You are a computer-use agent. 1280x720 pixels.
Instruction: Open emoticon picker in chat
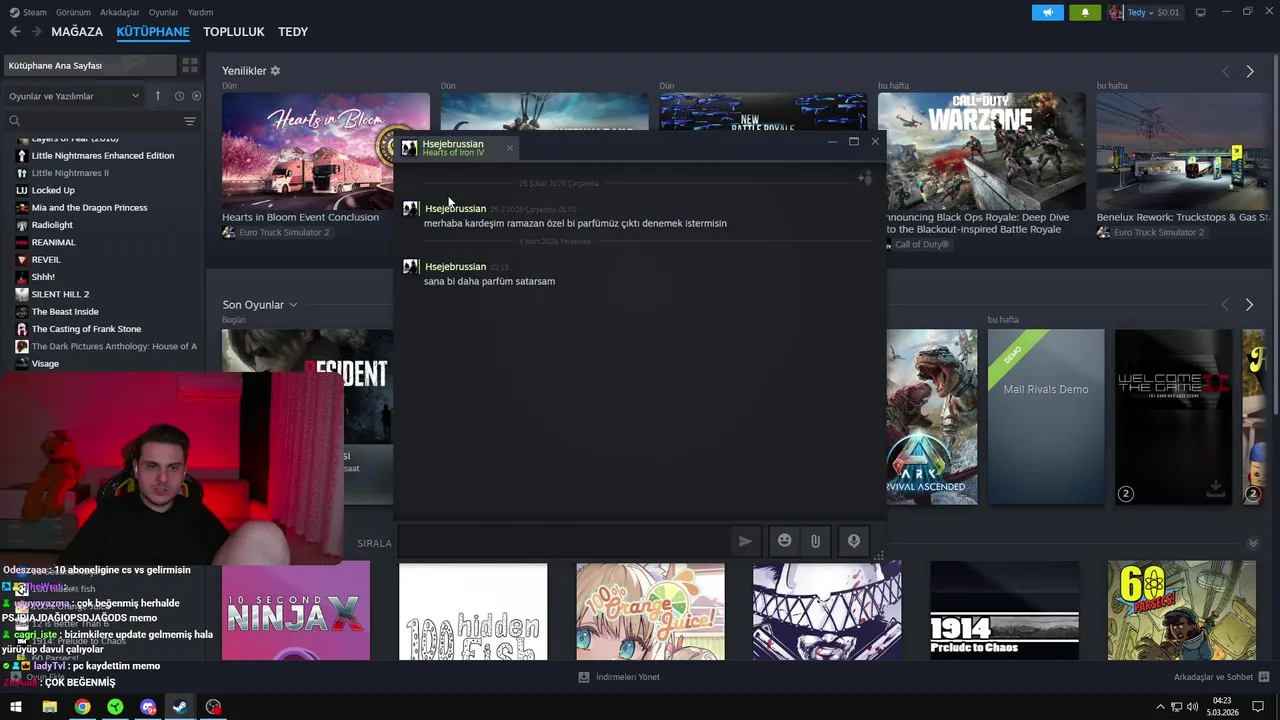[x=784, y=541]
